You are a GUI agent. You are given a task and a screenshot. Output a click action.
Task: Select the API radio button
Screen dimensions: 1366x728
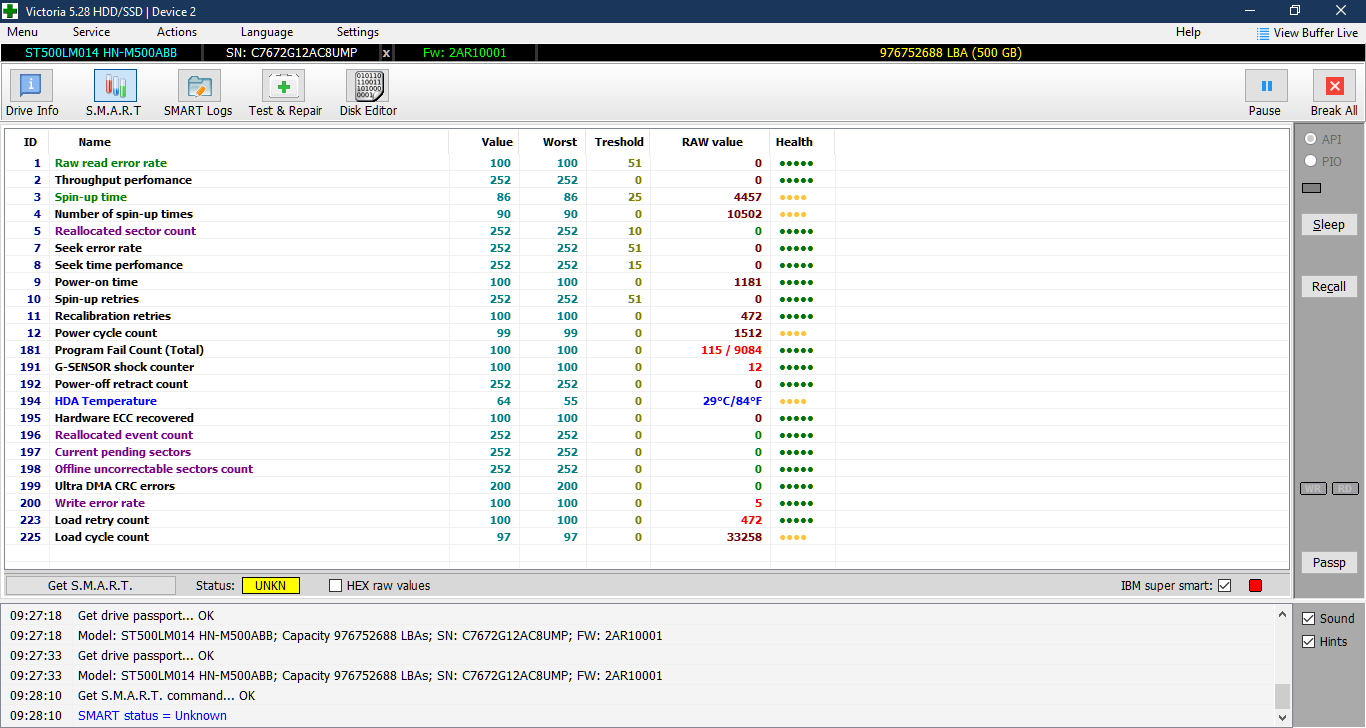click(x=1311, y=140)
